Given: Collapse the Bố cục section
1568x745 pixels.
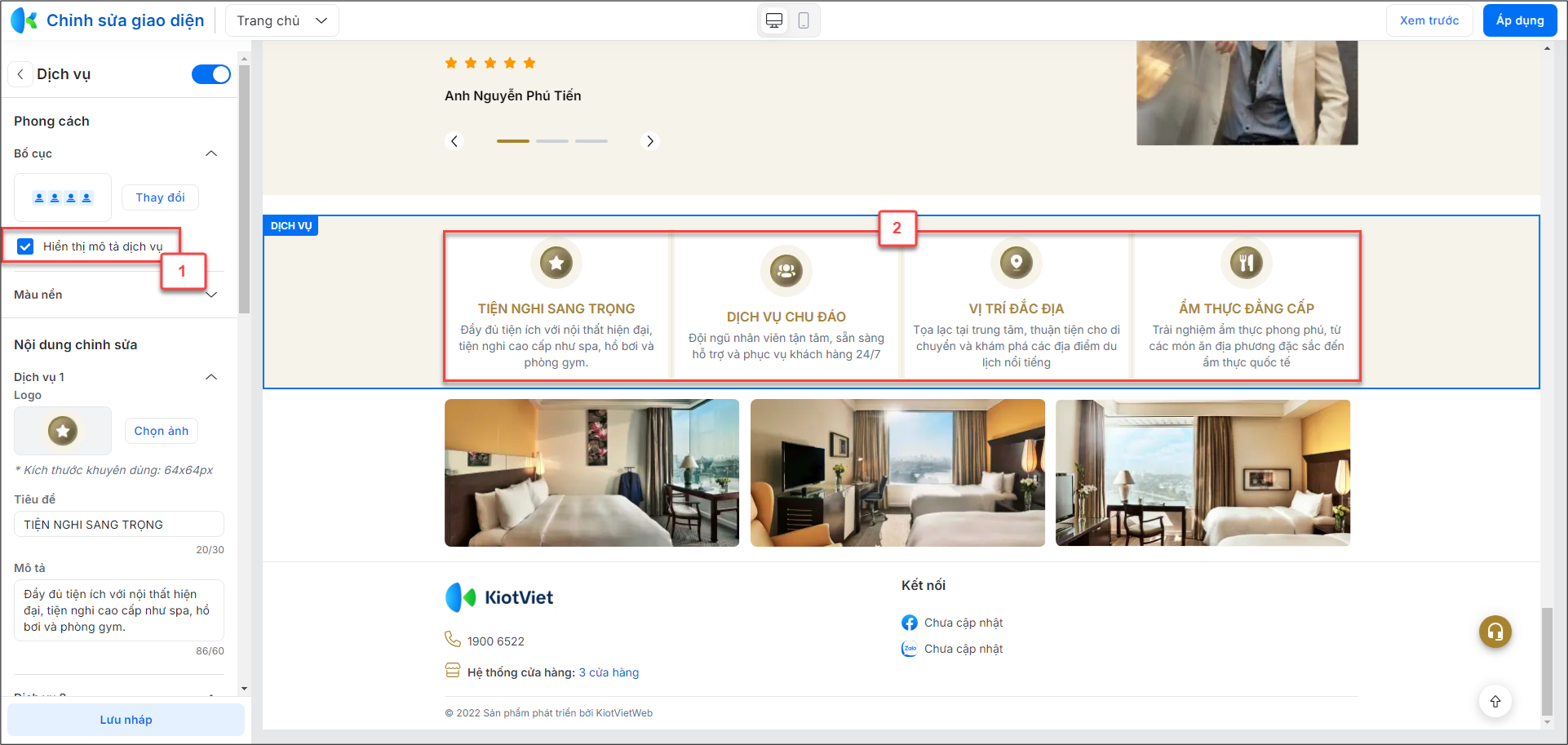Looking at the screenshot, I should point(211,153).
